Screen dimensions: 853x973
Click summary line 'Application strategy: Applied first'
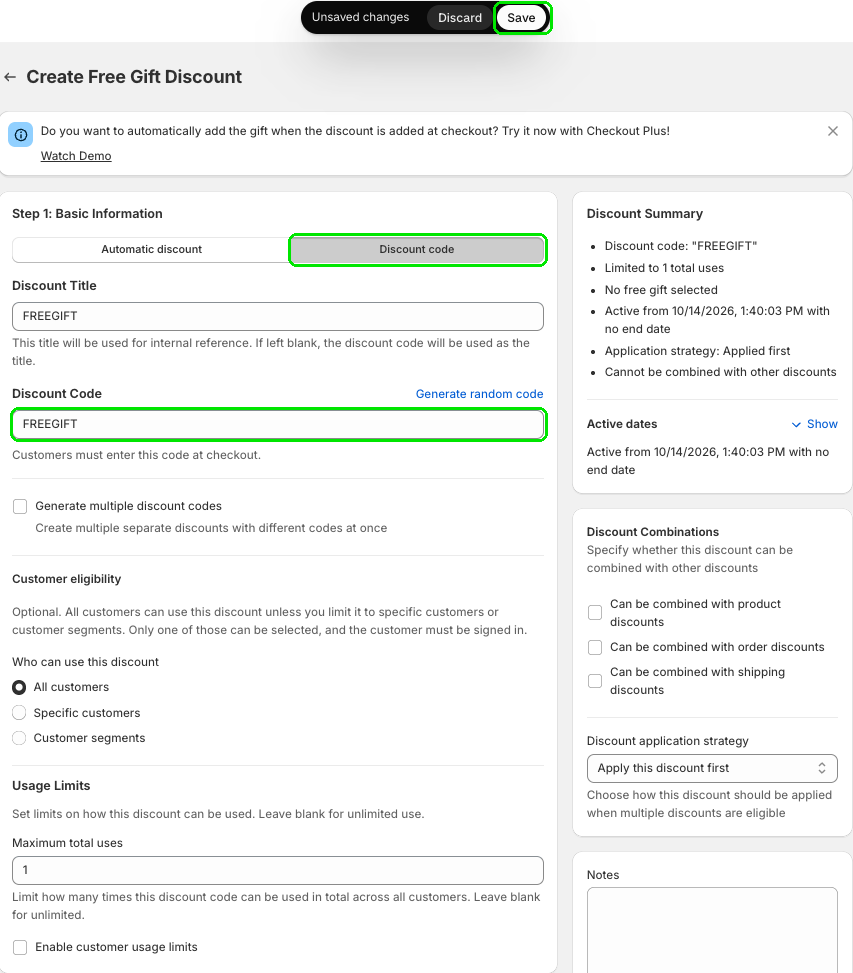tap(697, 351)
